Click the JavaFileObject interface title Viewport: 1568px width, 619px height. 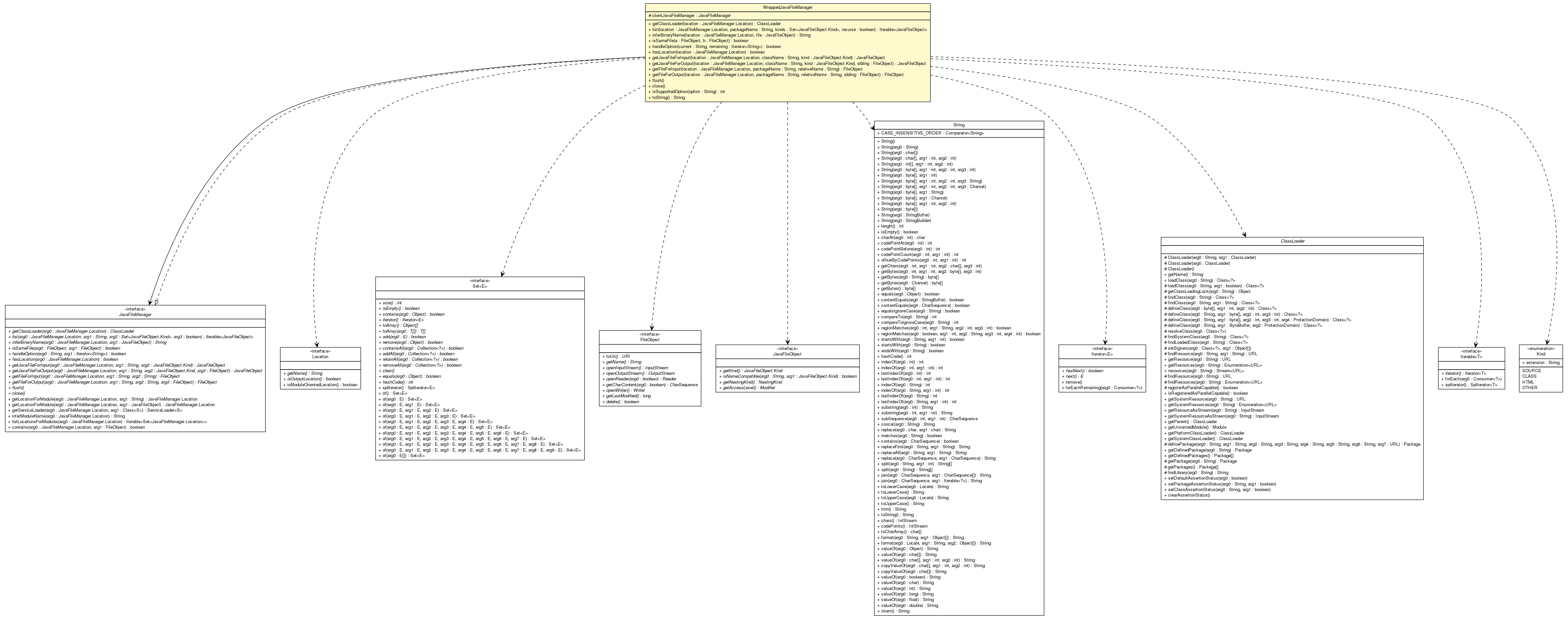click(787, 354)
